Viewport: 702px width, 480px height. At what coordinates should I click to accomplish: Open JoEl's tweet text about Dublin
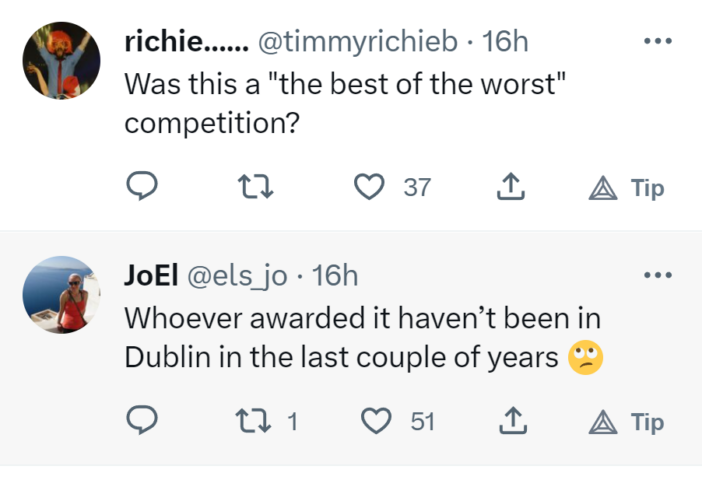click(x=360, y=338)
